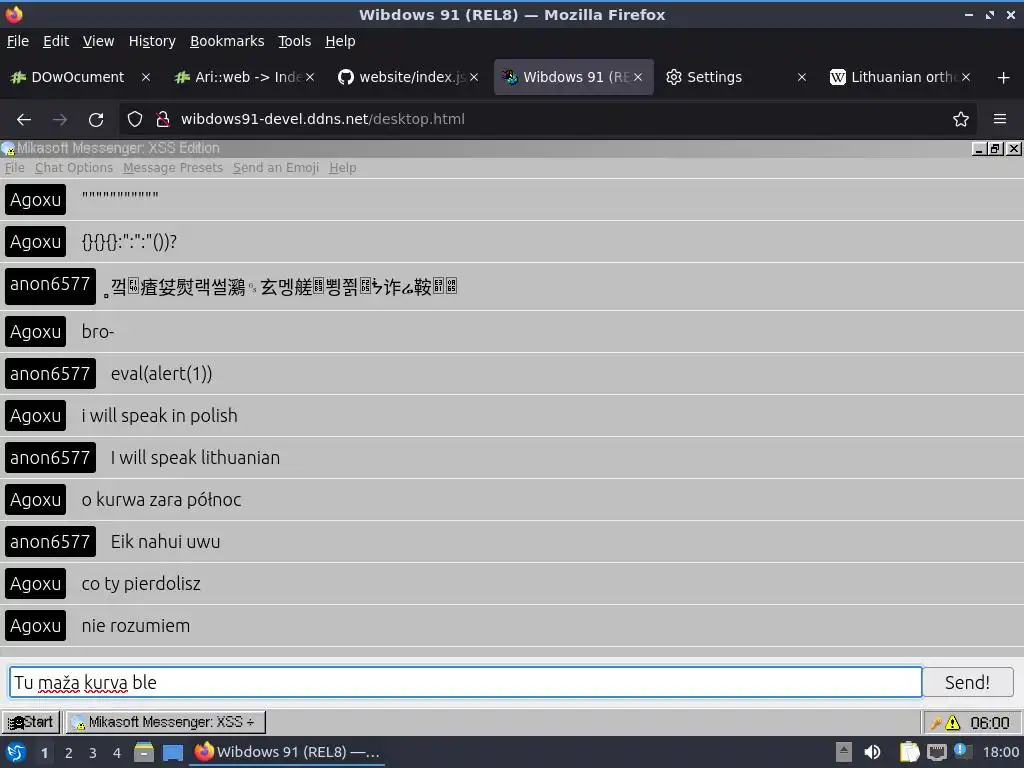Open Messenger's File menu

(x=14, y=168)
